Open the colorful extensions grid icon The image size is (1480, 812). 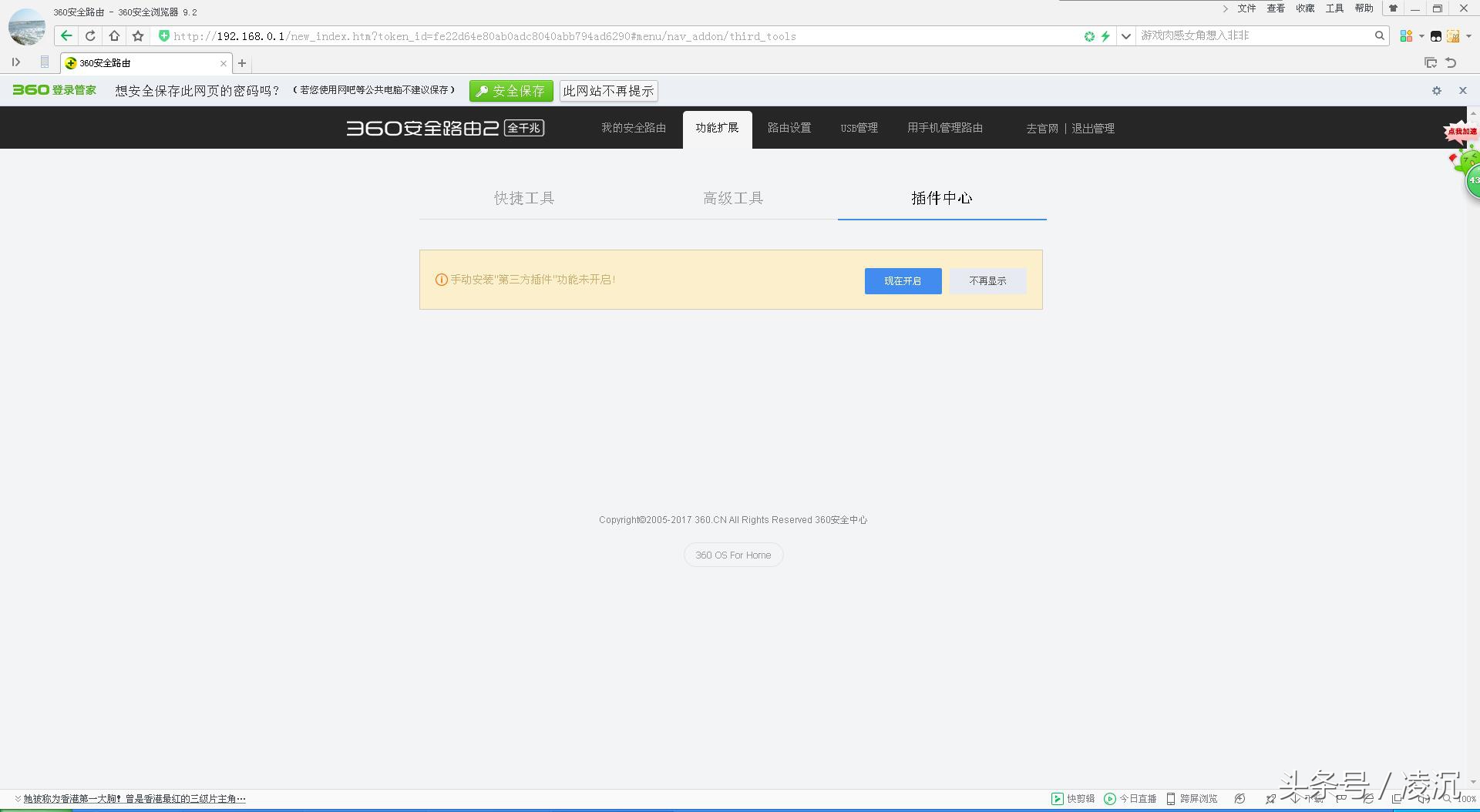coord(1406,36)
